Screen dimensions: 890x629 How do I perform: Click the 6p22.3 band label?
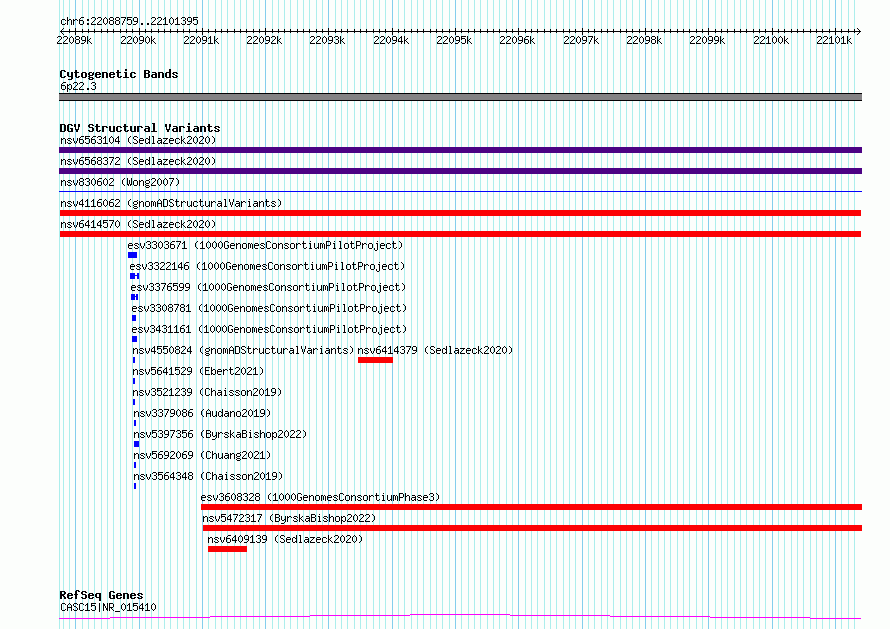[x=78, y=86]
